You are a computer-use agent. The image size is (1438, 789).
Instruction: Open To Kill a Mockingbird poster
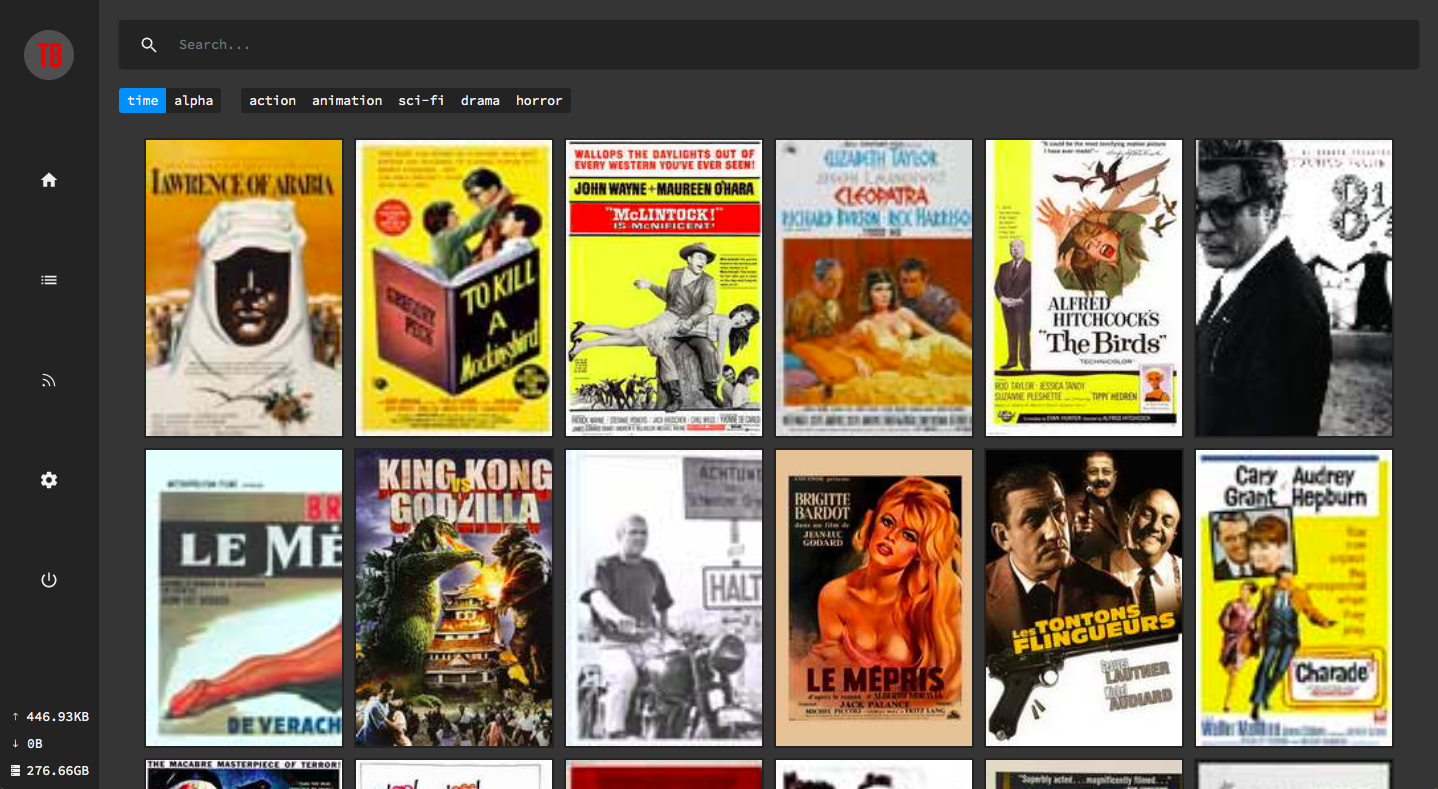pos(454,288)
